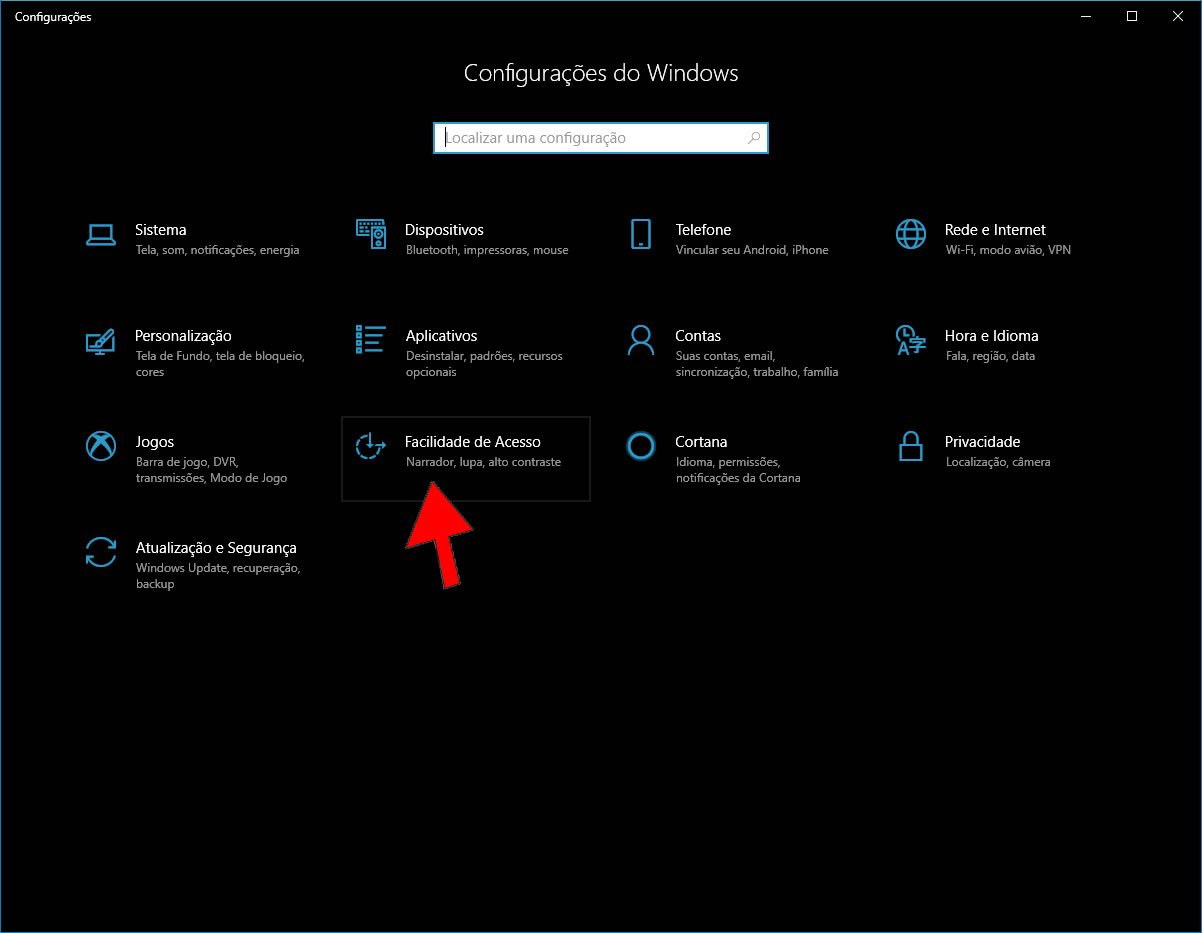Open the Sistema settings title
1202x933 pixels.
tap(161, 230)
